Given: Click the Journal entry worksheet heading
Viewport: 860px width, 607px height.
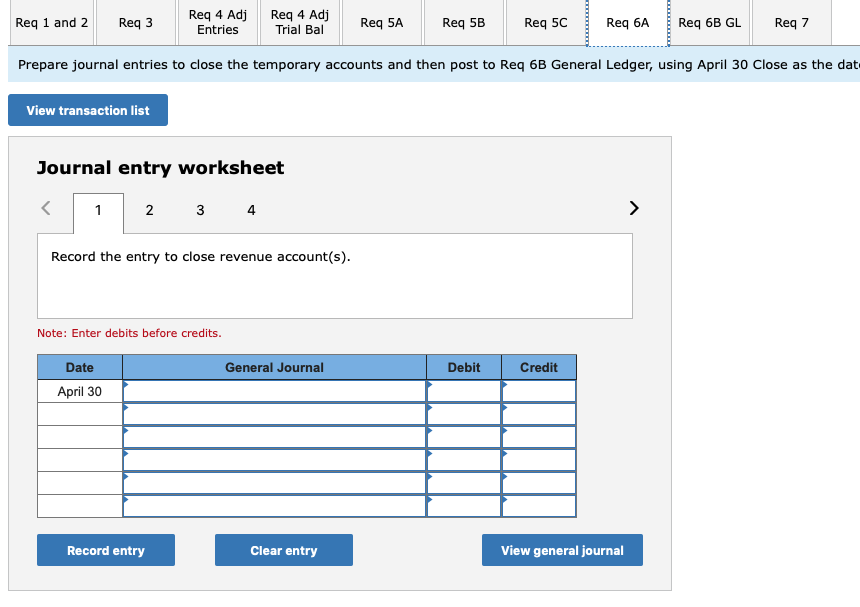Looking at the screenshot, I should (x=160, y=168).
